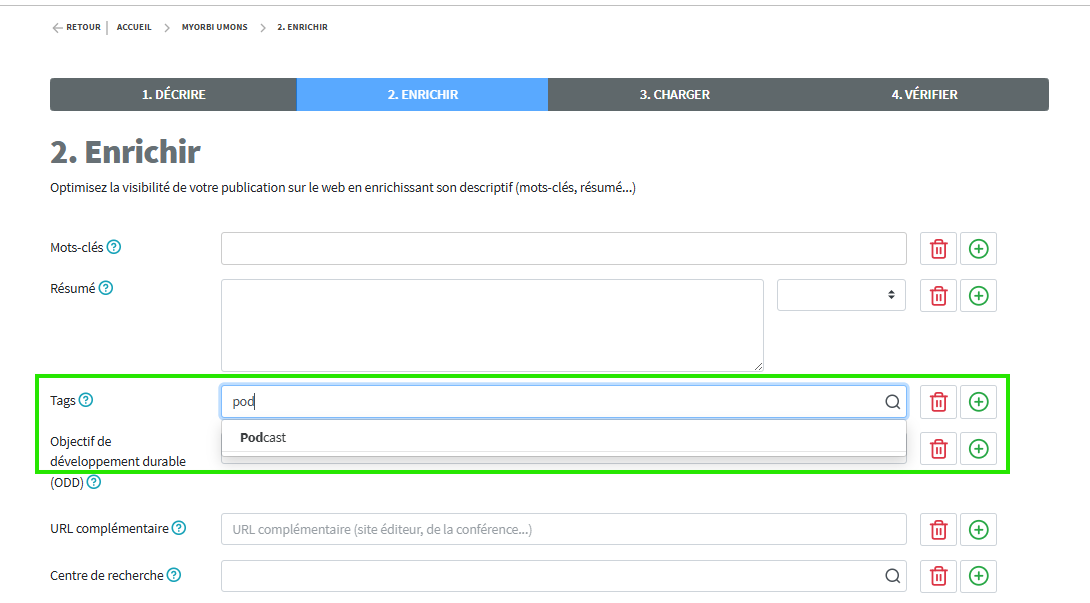Focus the URL complémentaire input field

coord(563,529)
